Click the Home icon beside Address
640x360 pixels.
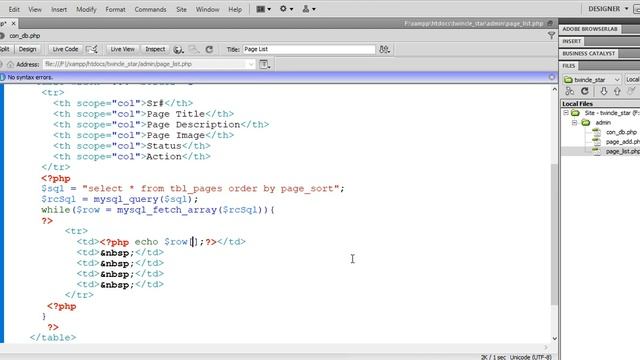click(x=10, y=64)
